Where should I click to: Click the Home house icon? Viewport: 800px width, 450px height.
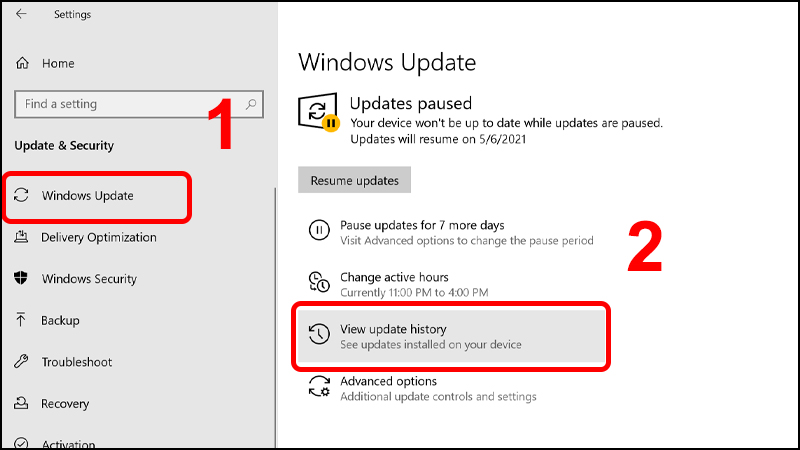[22, 63]
